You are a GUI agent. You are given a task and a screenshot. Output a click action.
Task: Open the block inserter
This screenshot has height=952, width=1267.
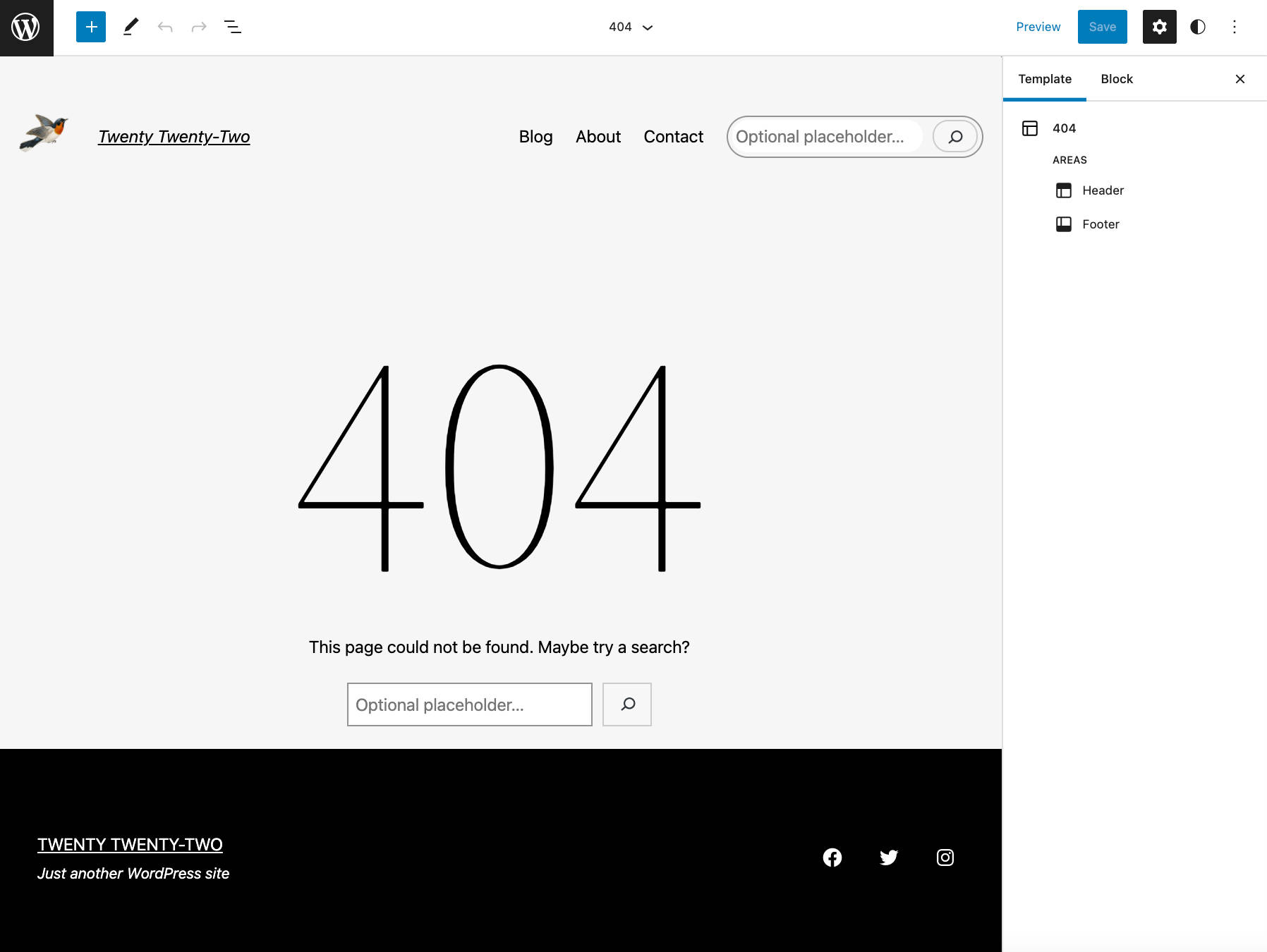tap(90, 27)
